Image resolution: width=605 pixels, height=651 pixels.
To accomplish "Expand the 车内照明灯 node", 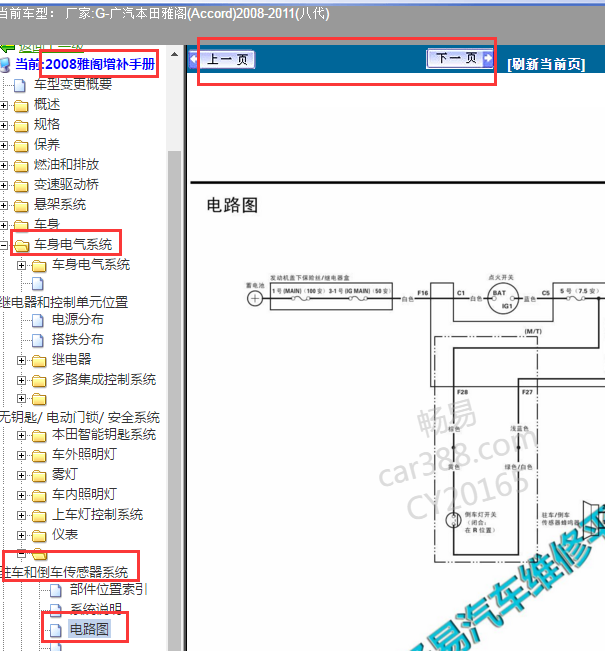I will (21, 495).
